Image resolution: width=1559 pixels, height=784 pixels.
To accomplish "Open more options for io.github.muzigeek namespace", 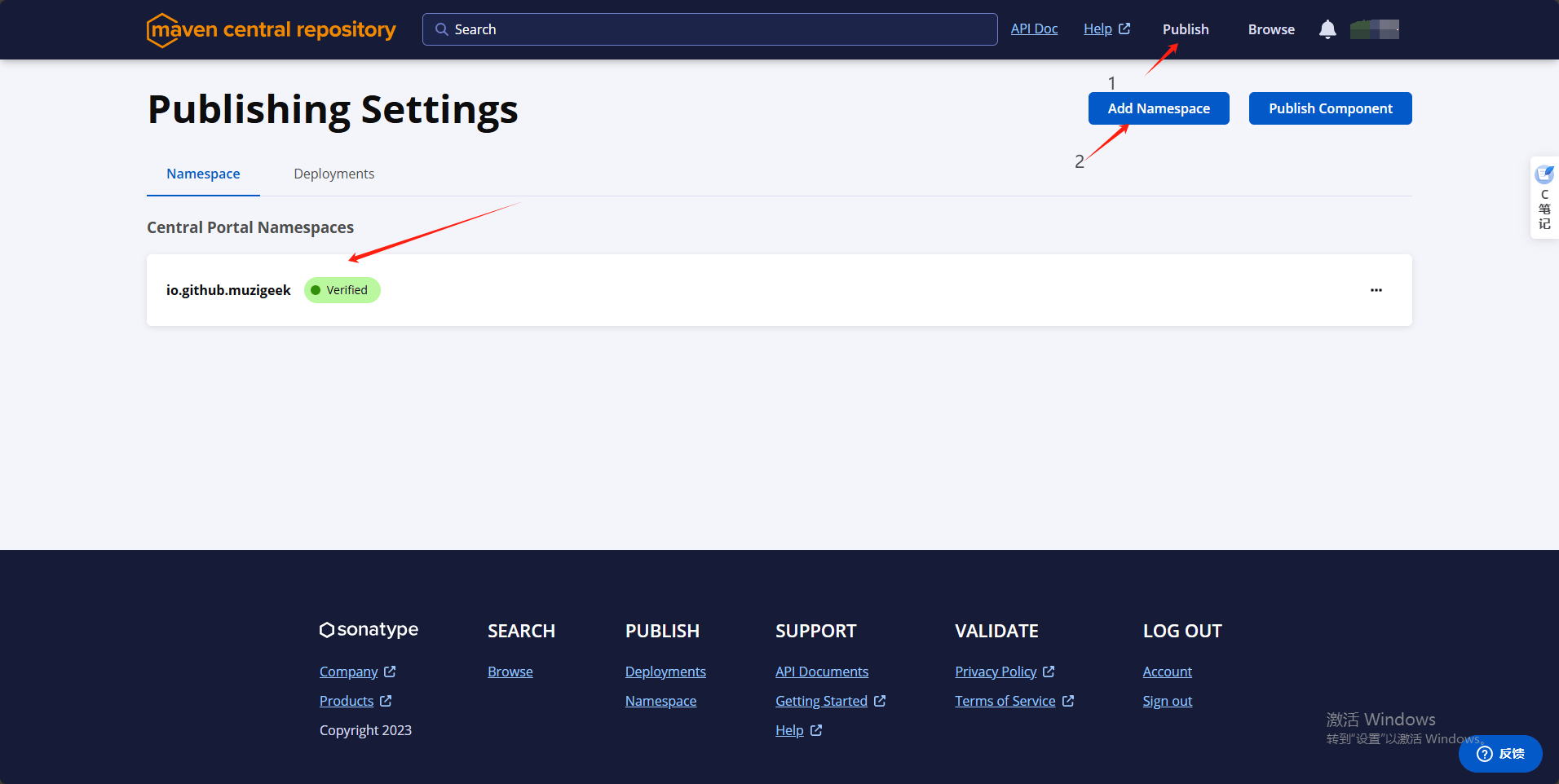I will click(x=1376, y=290).
